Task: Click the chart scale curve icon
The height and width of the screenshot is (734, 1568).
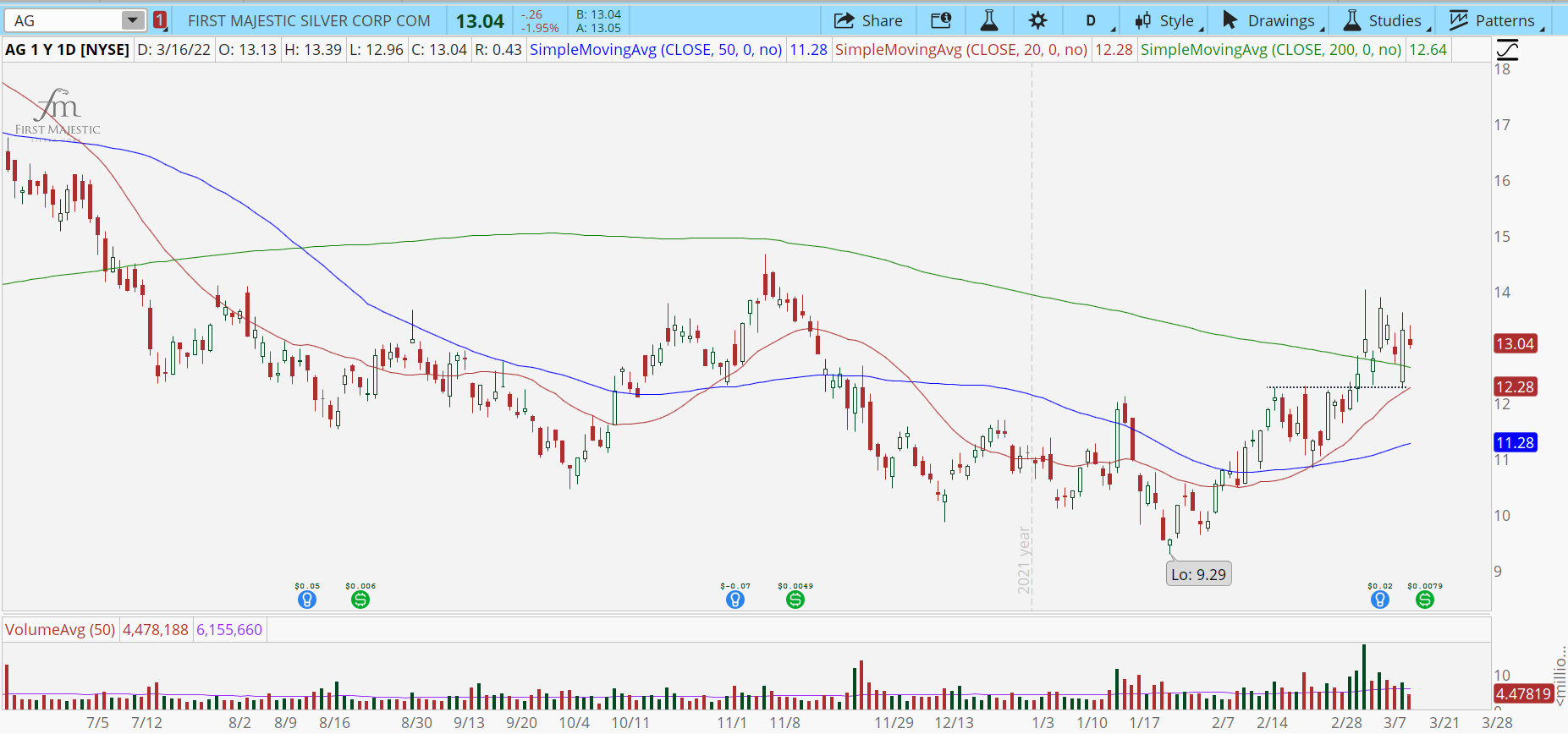Action: tap(1507, 49)
